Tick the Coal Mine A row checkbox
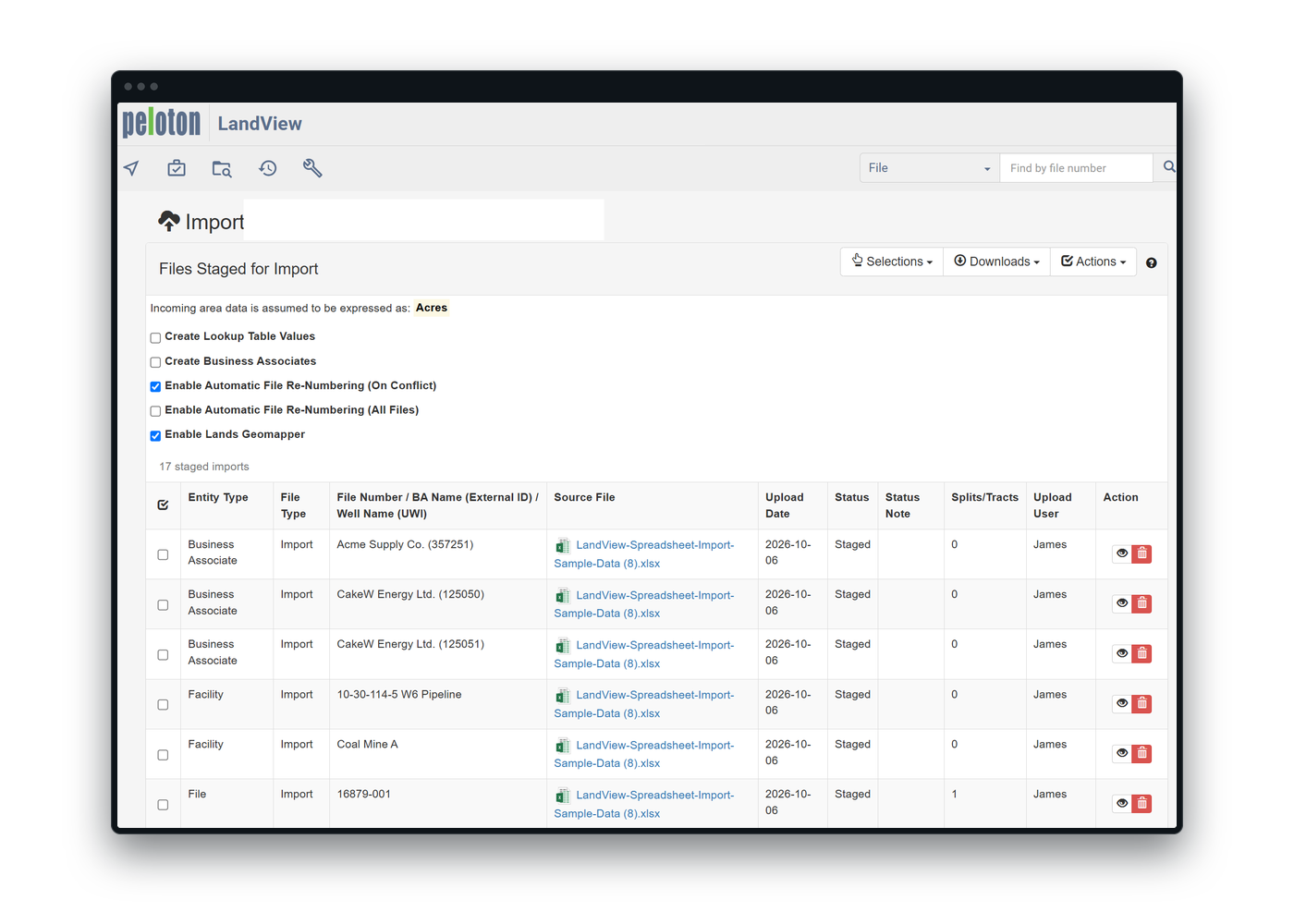 [163, 755]
